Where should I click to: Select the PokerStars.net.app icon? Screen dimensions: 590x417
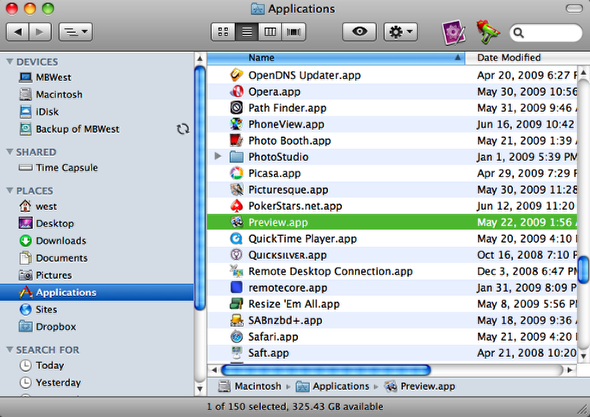tap(236, 206)
